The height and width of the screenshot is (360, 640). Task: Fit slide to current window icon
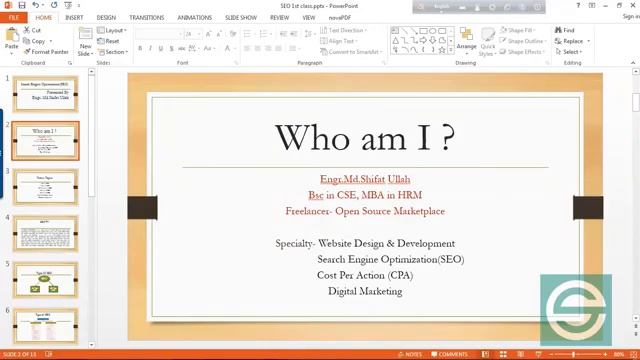633,354
